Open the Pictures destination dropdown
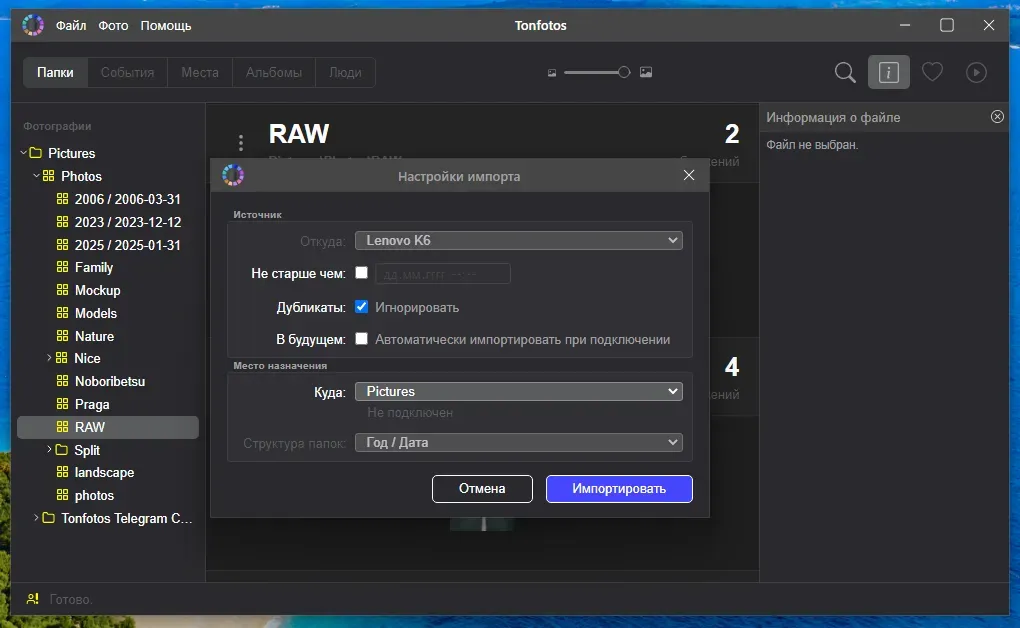The height and width of the screenshot is (628, 1020). click(x=518, y=392)
